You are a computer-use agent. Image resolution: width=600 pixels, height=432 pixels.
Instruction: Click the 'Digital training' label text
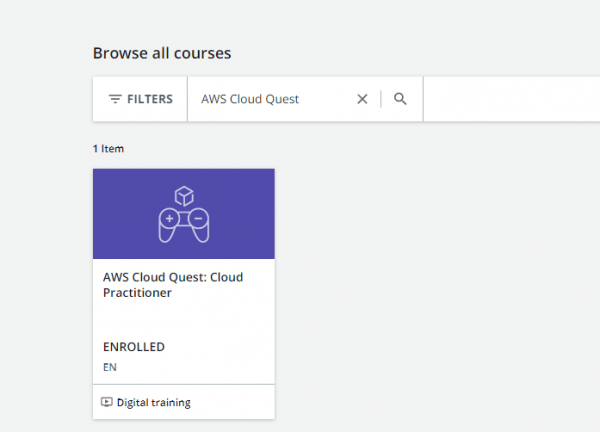(153, 403)
